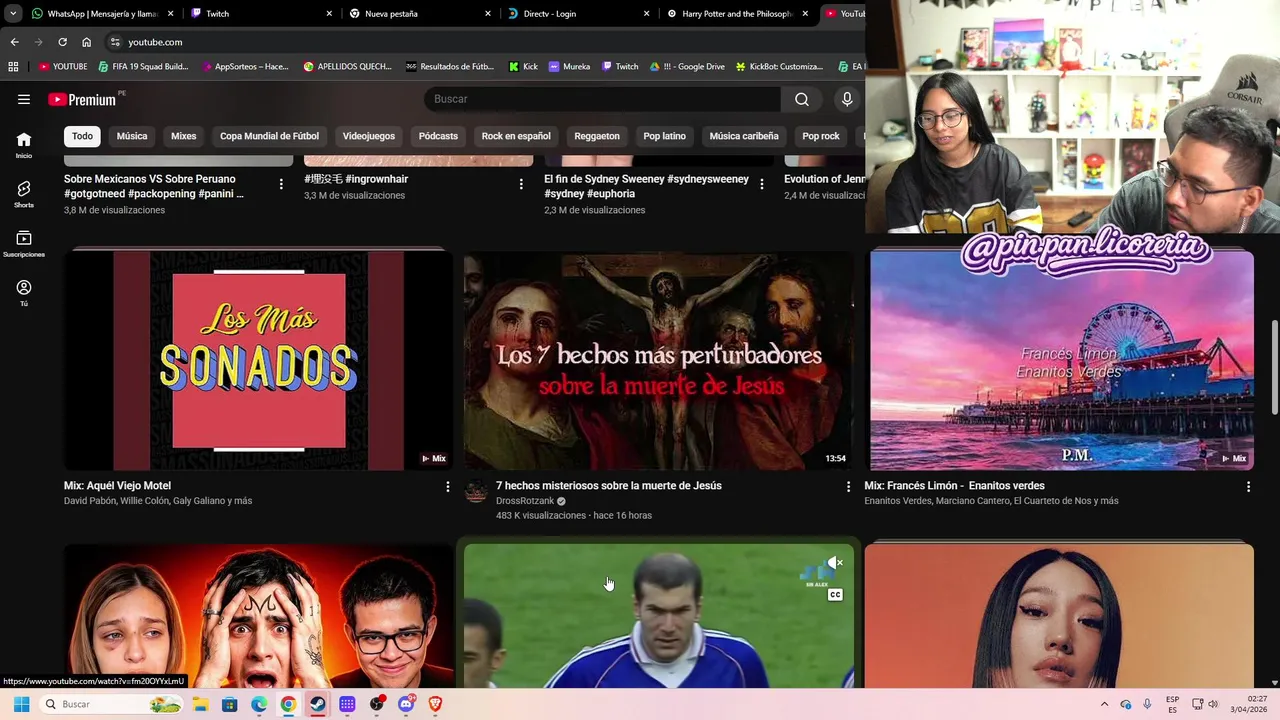Go back with the browser arrow
This screenshot has width=1280, height=720.
pos(14,42)
